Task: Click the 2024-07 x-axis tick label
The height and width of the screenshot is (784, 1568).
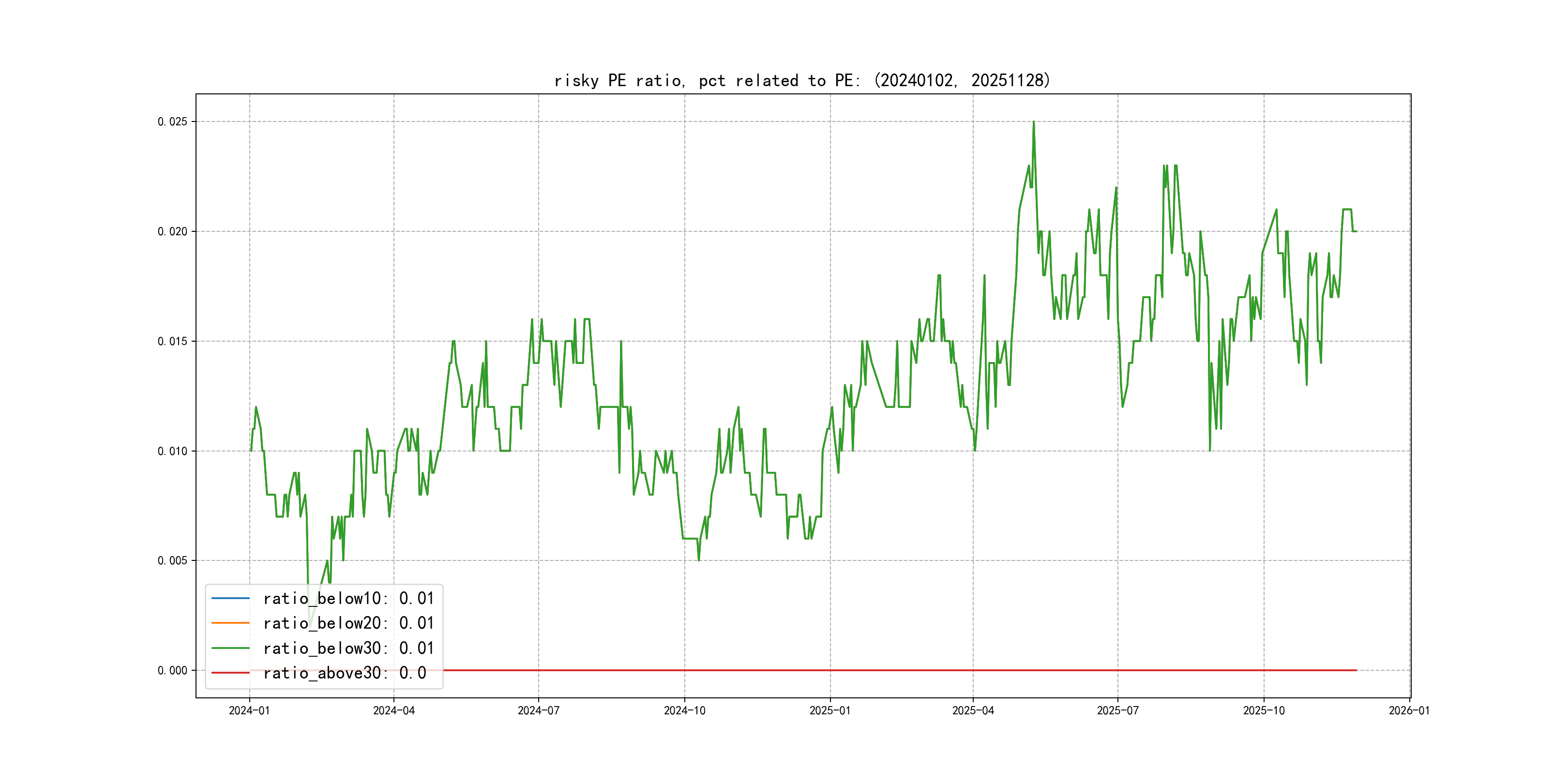Action: pyautogui.click(x=538, y=711)
